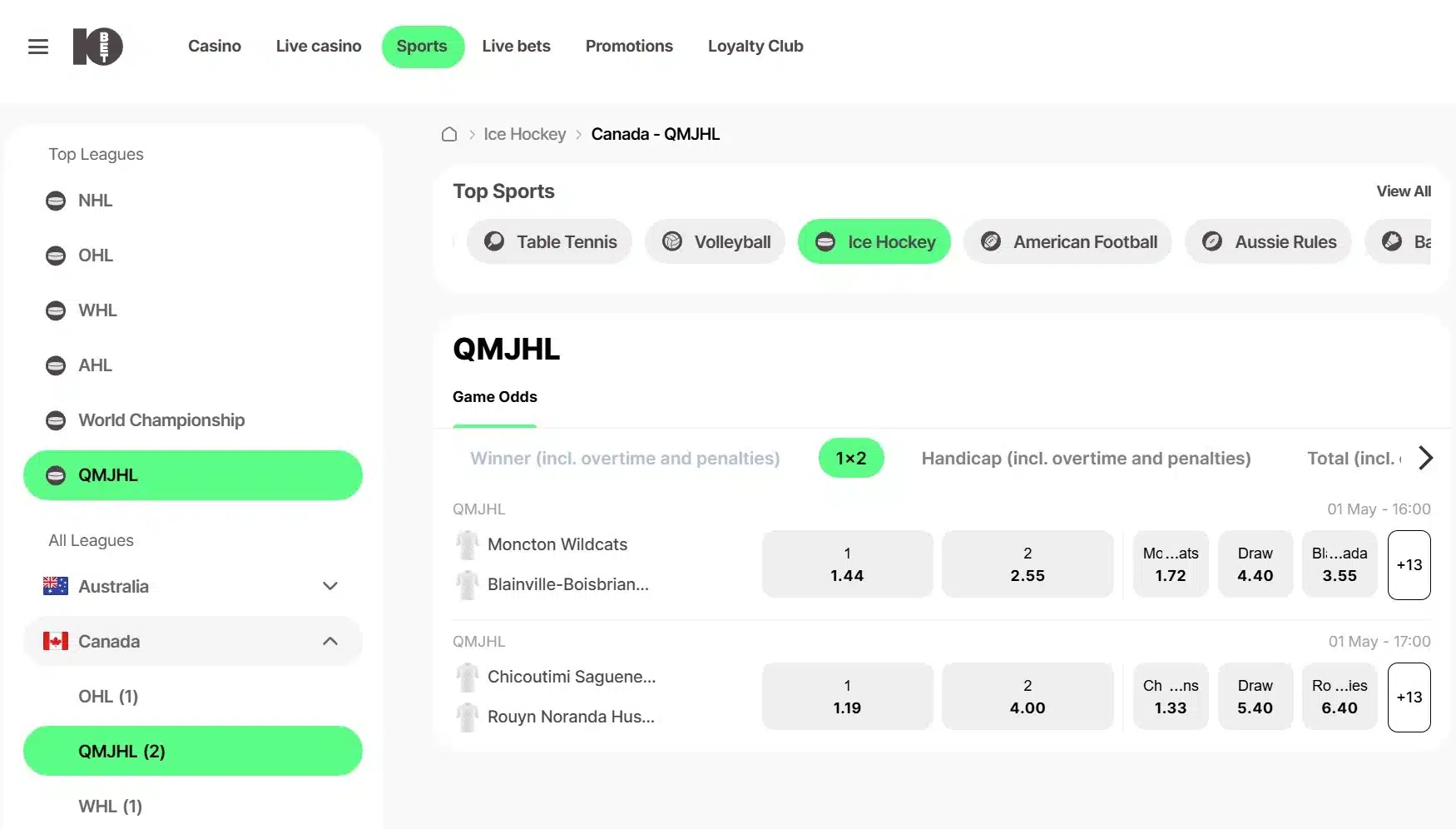Open the hamburger menu
The height and width of the screenshot is (829, 1456).
tap(38, 47)
